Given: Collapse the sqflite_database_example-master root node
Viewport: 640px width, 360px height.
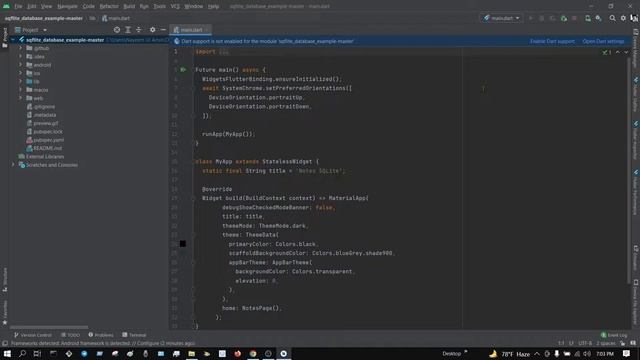Looking at the screenshot, I should [13, 40].
